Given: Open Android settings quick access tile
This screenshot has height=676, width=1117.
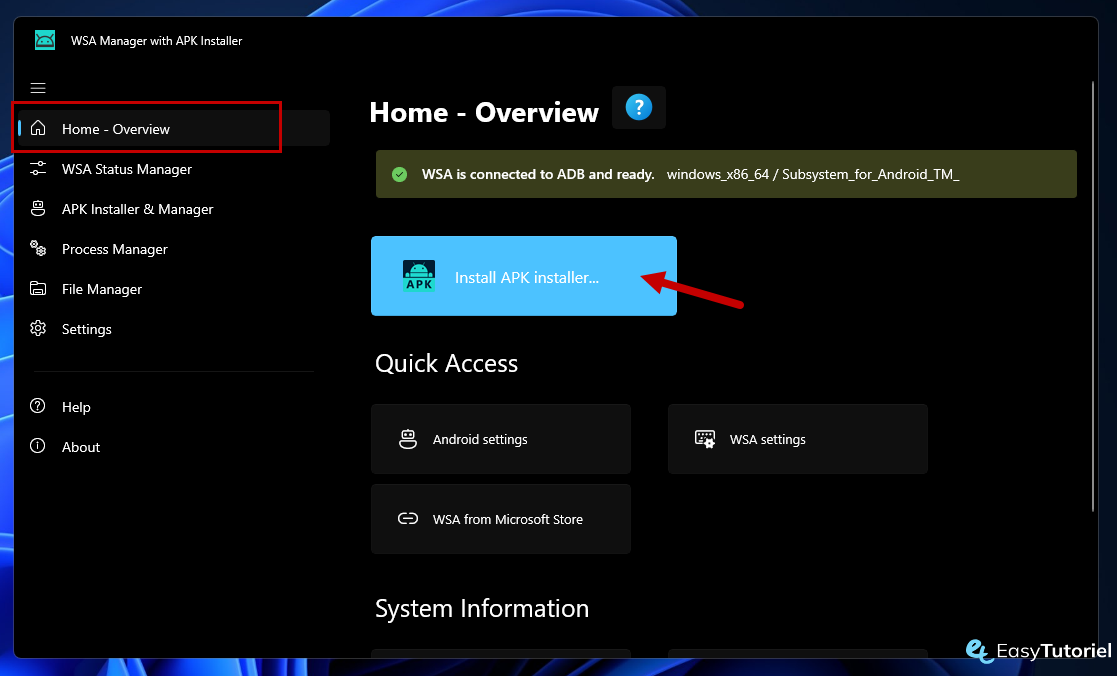Looking at the screenshot, I should click(501, 439).
